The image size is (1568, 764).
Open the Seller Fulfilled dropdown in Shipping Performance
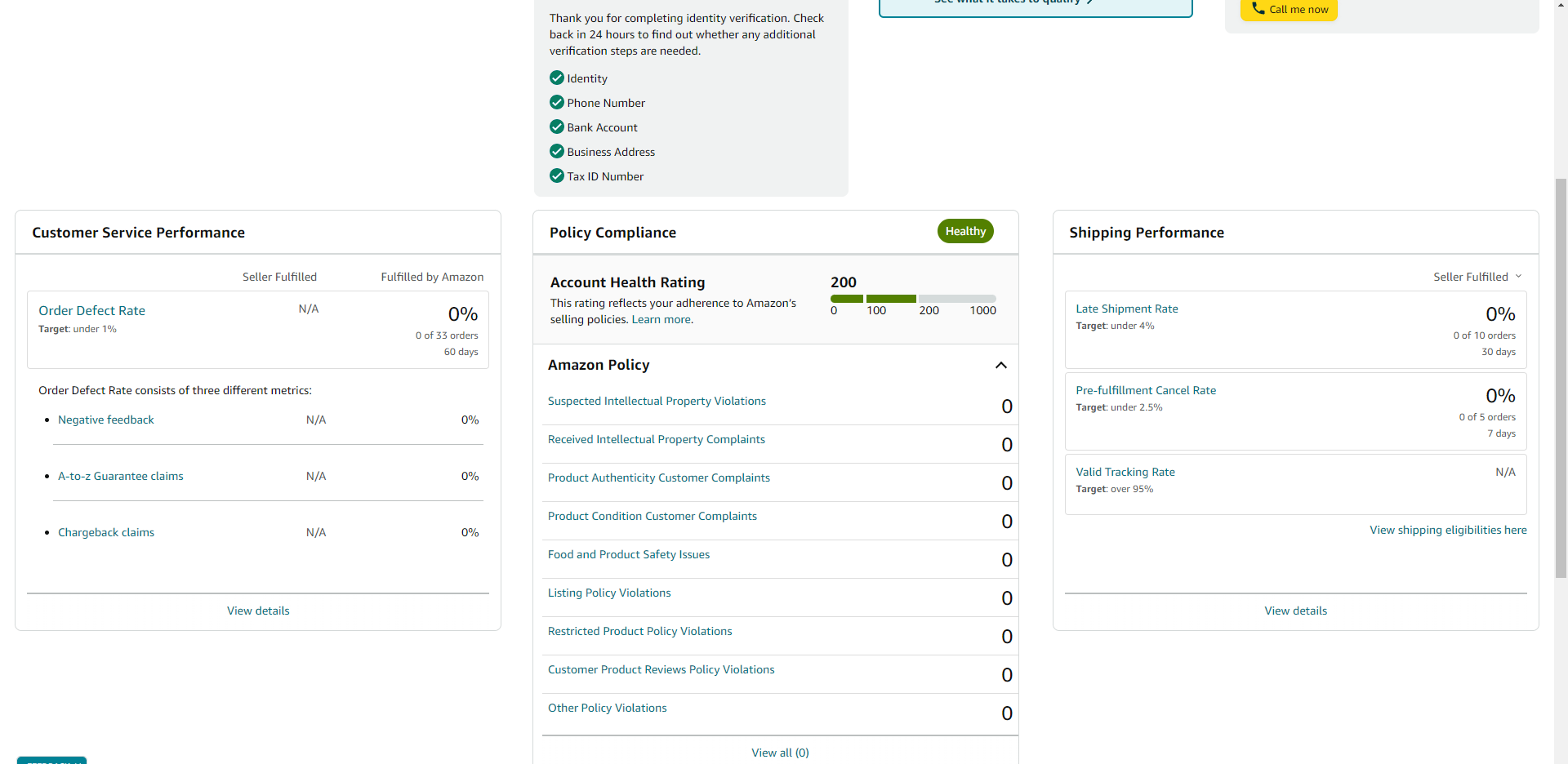(x=1477, y=277)
